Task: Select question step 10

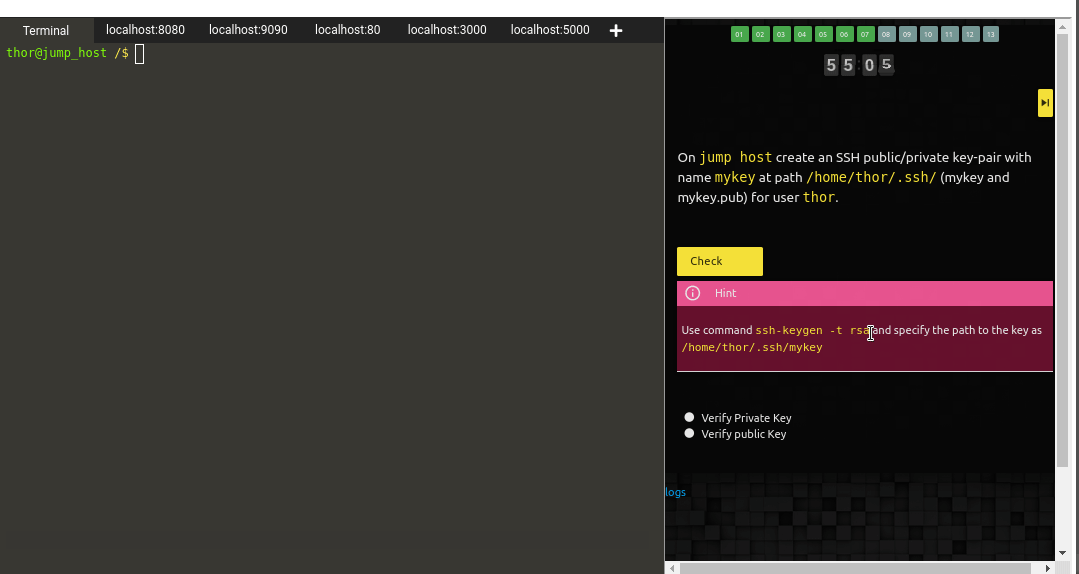Action: tap(929, 34)
